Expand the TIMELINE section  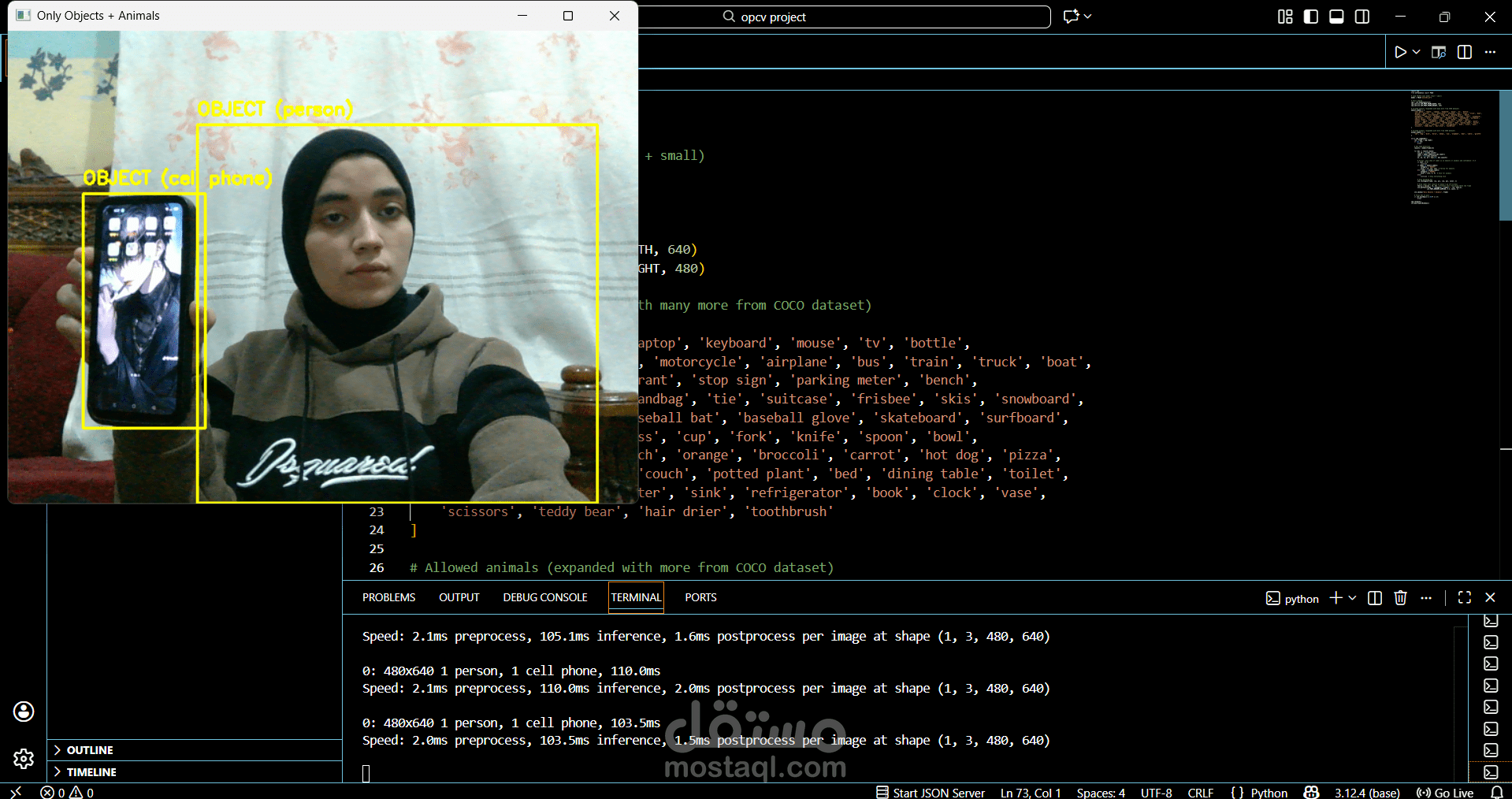(195, 772)
